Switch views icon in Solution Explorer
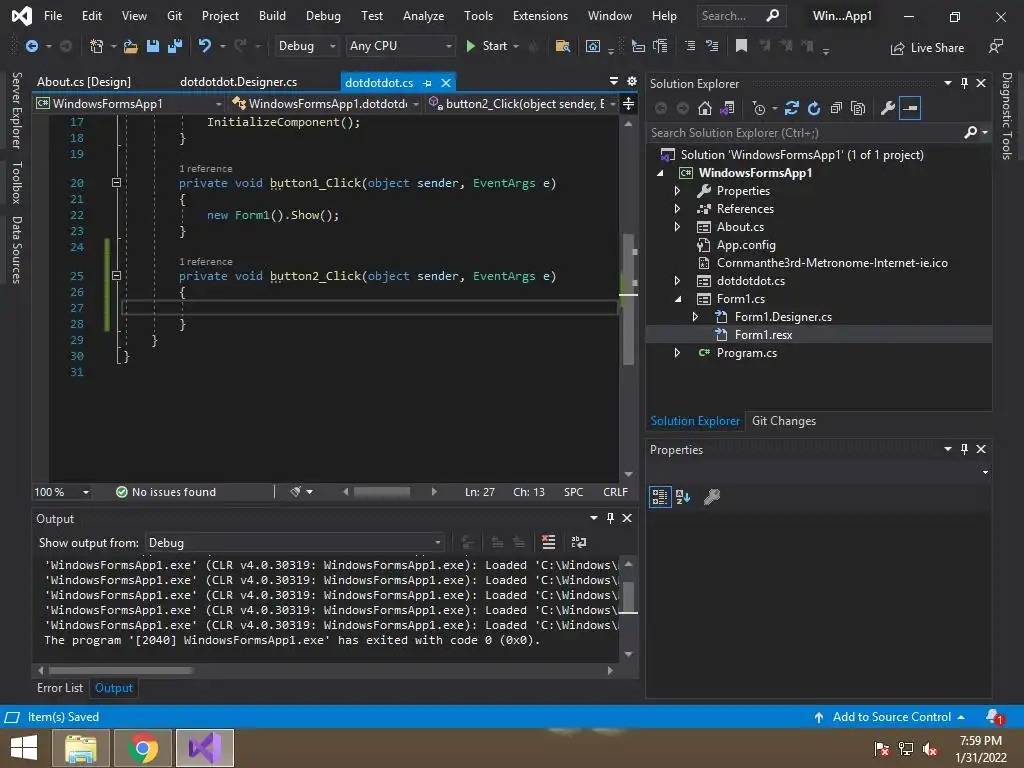The width and height of the screenshot is (1024, 768). tap(727, 108)
